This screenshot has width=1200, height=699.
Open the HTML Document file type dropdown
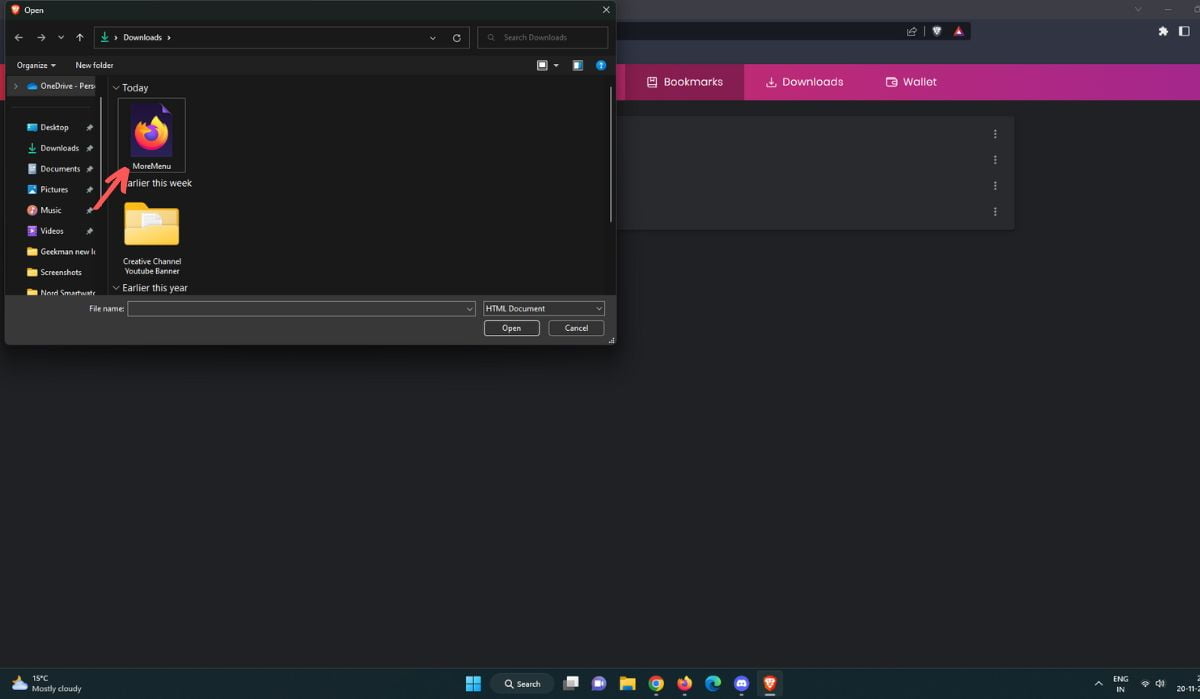click(543, 308)
